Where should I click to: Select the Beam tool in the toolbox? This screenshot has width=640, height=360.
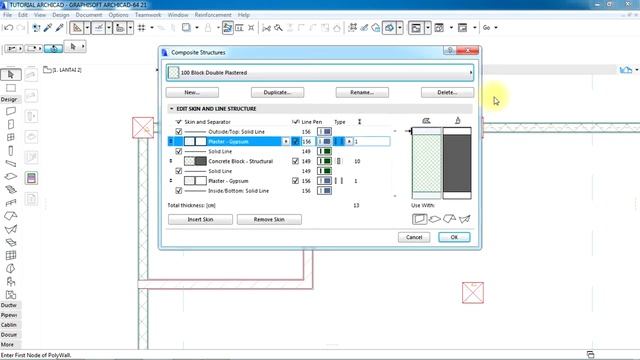coord(11,164)
